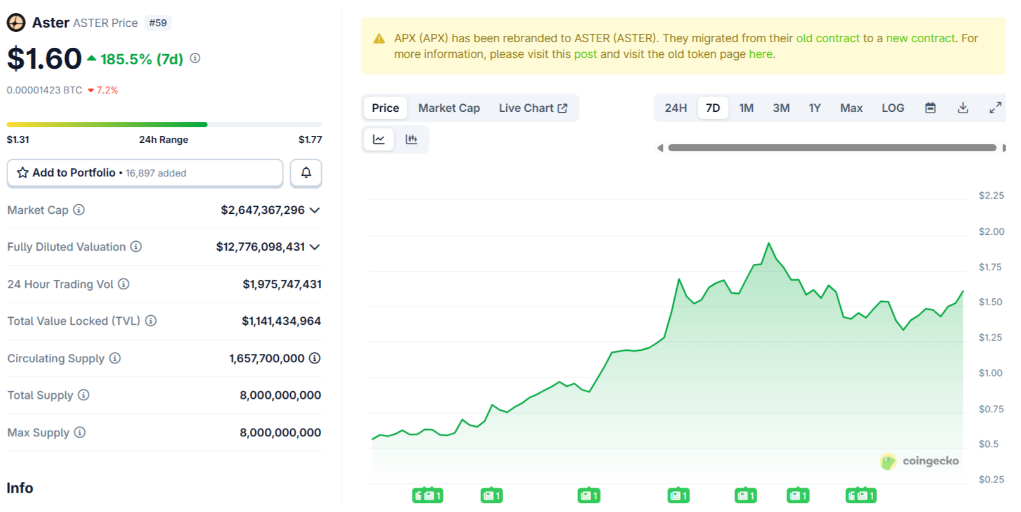Switch to the Market Cap tab
The image size is (1021, 512).
coord(449,108)
